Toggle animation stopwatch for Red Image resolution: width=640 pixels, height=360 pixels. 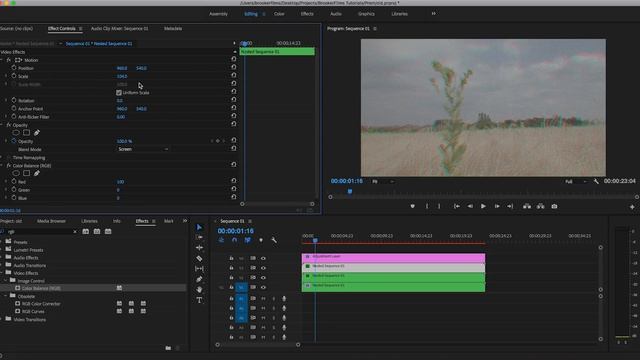click(14, 182)
